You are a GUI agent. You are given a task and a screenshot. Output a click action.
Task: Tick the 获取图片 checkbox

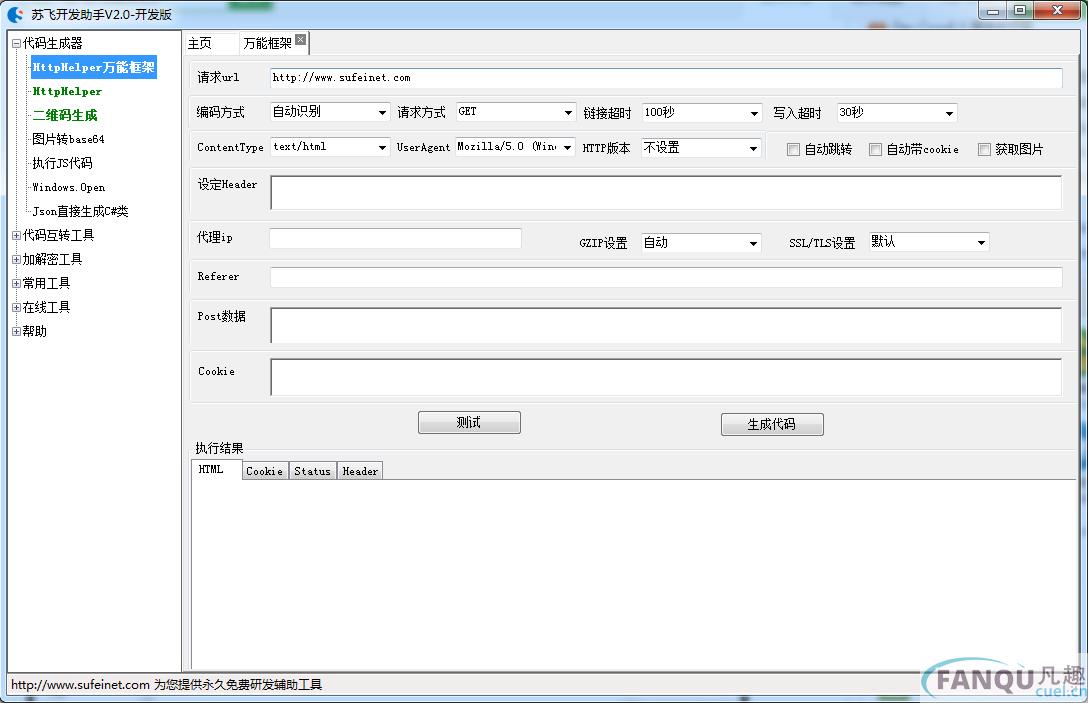985,149
